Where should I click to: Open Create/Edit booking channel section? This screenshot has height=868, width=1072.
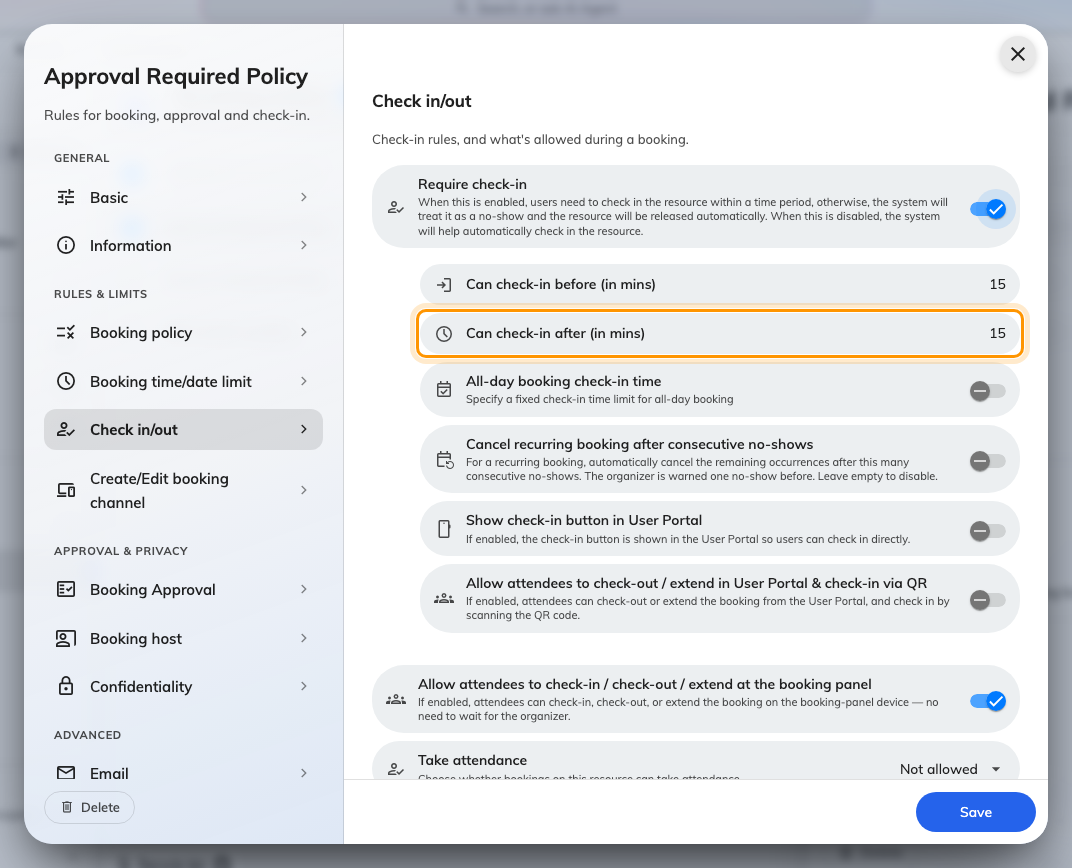[183, 490]
